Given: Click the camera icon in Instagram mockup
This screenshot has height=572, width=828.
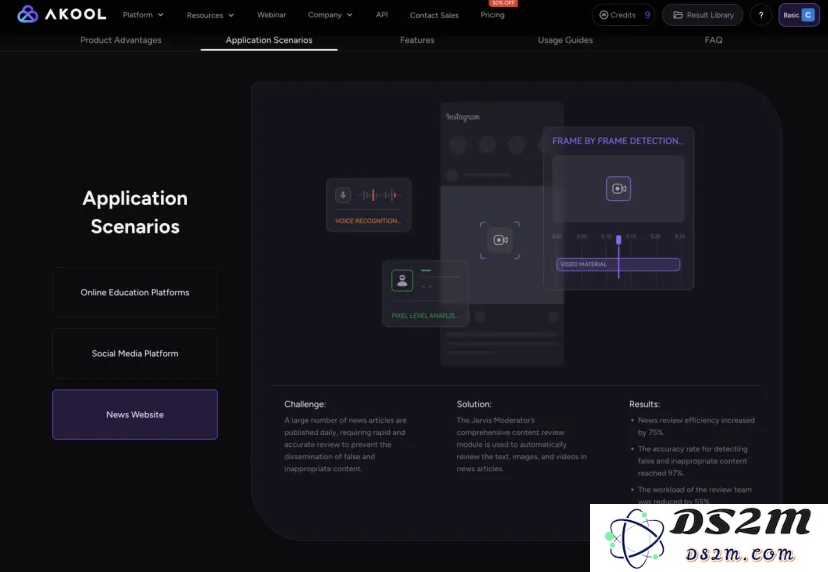Looking at the screenshot, I should tap(500, 240).
